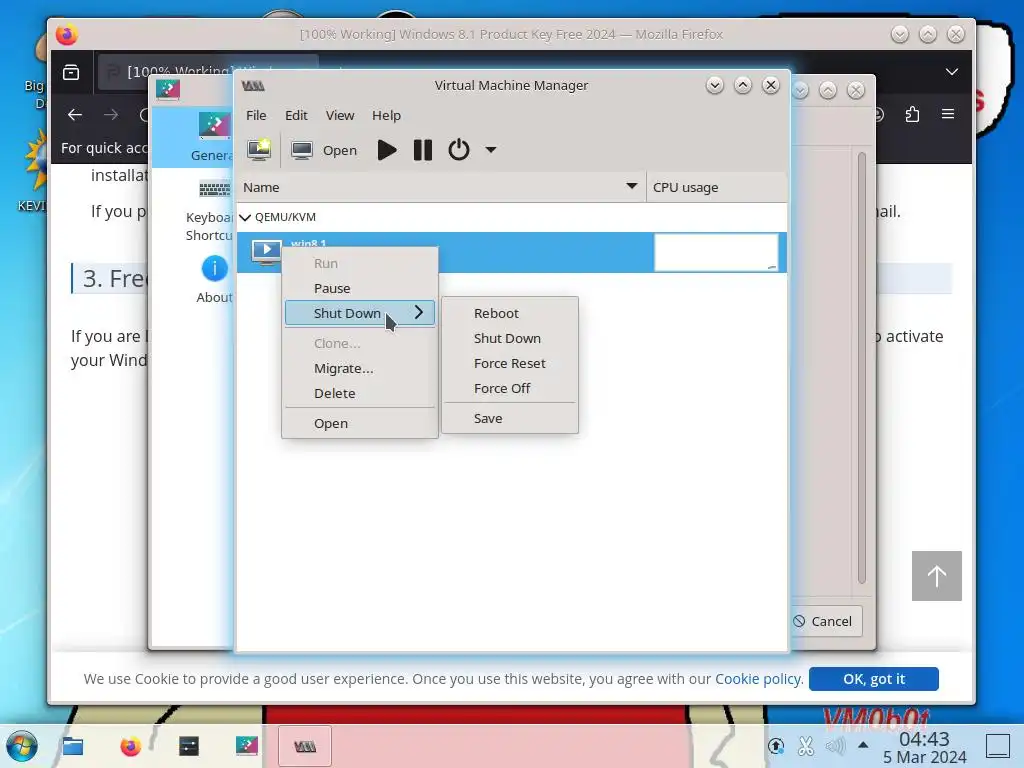Image resolution: width=1024 pixels, height=768 pixels.
Task: Click the system settings taskbar icon
Action: [x=247, y=745]
